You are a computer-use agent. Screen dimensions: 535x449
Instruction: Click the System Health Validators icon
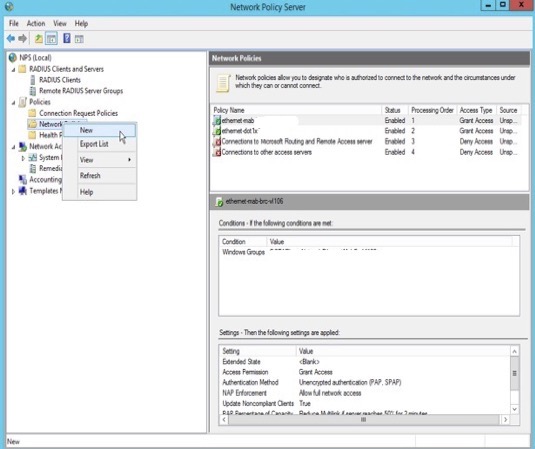click(x=33, y=158)
